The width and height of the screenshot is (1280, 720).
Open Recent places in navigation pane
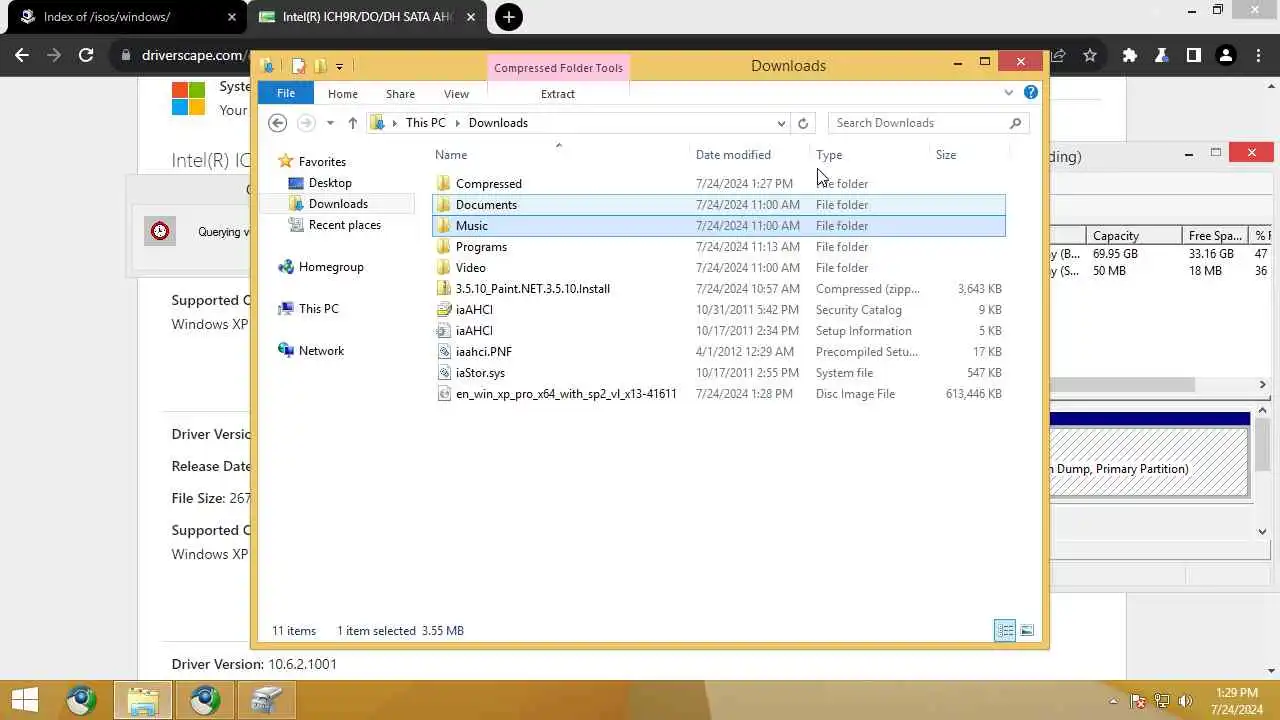click(x=344, y=225)
